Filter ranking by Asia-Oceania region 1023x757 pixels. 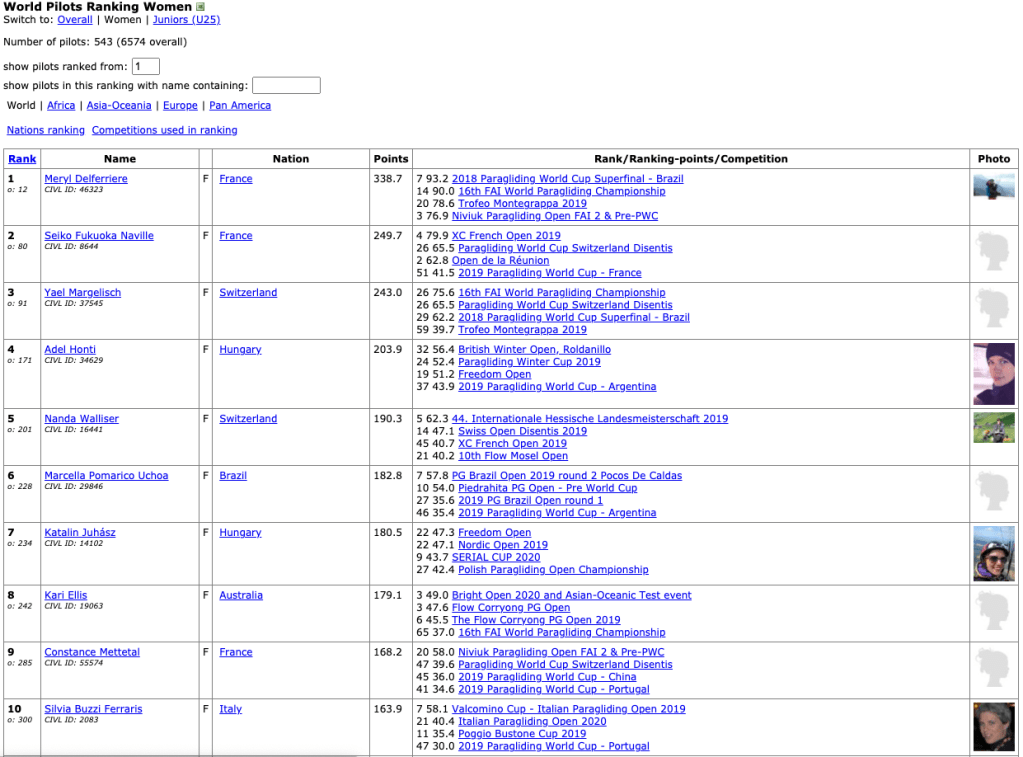tap(119, 106)
